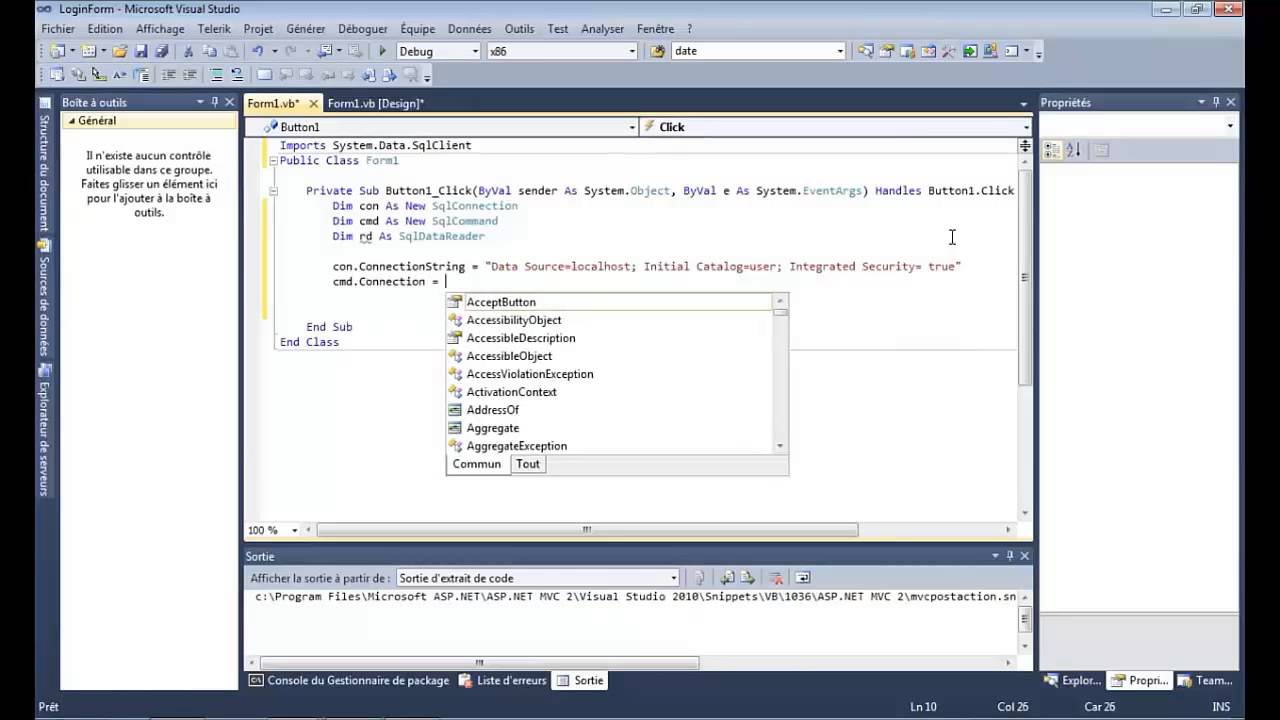Click the New Project toolbar icon
Image resolution: width=1280 pixels, height=720 pixels.
(56, 51)
